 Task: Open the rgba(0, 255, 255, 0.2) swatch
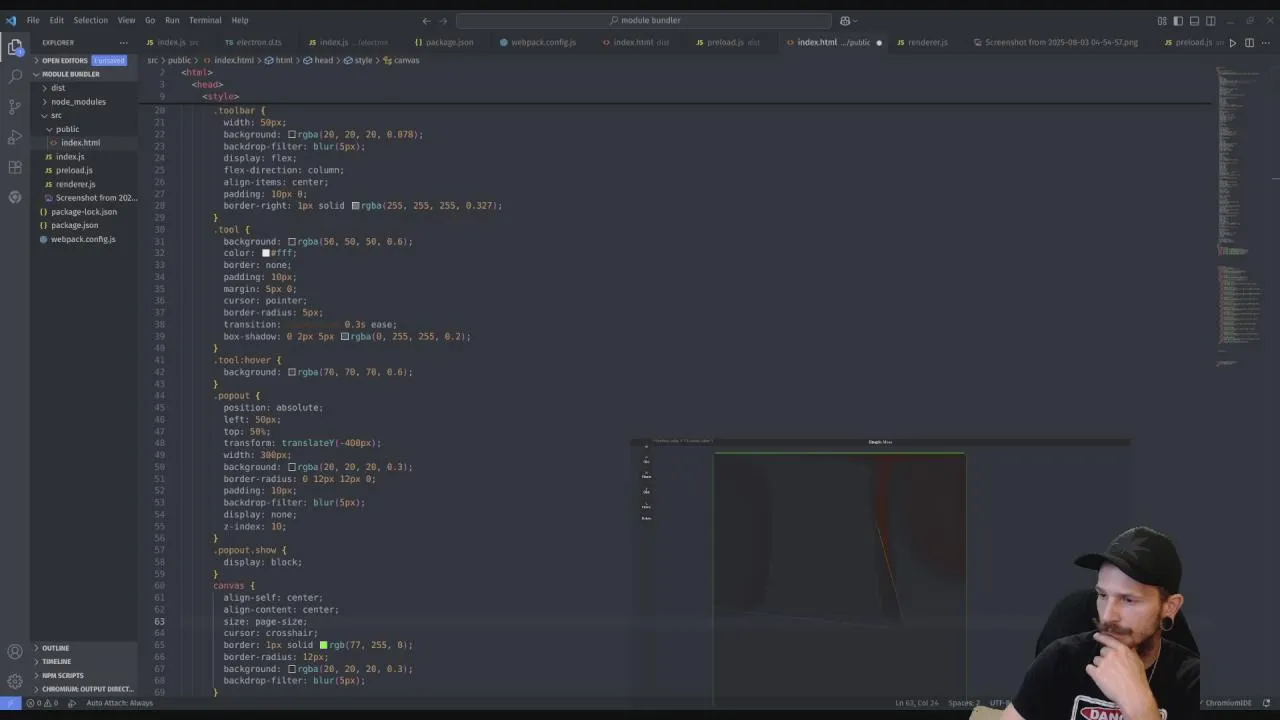[345, 336]
